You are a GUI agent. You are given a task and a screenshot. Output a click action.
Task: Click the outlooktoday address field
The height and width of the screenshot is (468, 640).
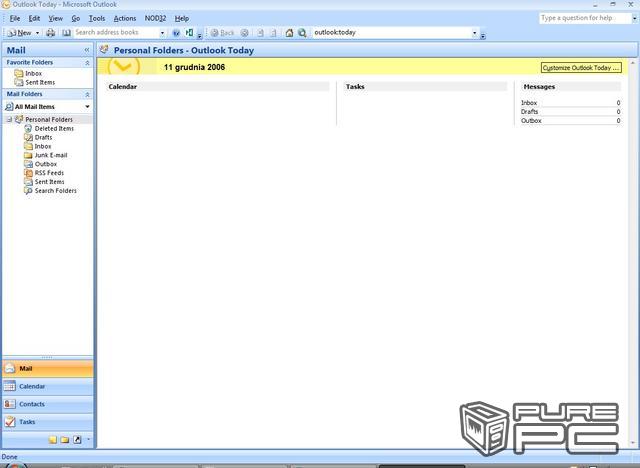pos(392,32)
